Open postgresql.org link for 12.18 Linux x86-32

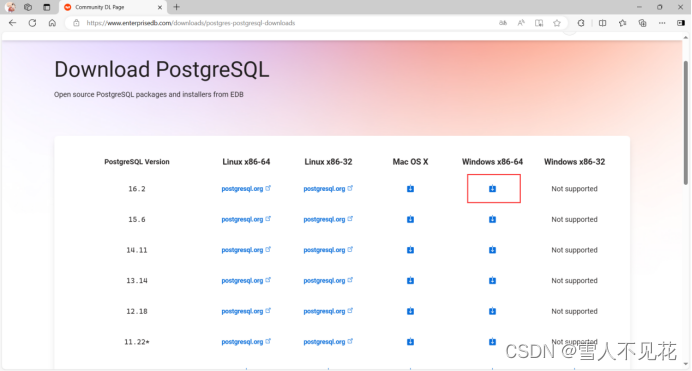pyautogui.click(x=328, y=311)
